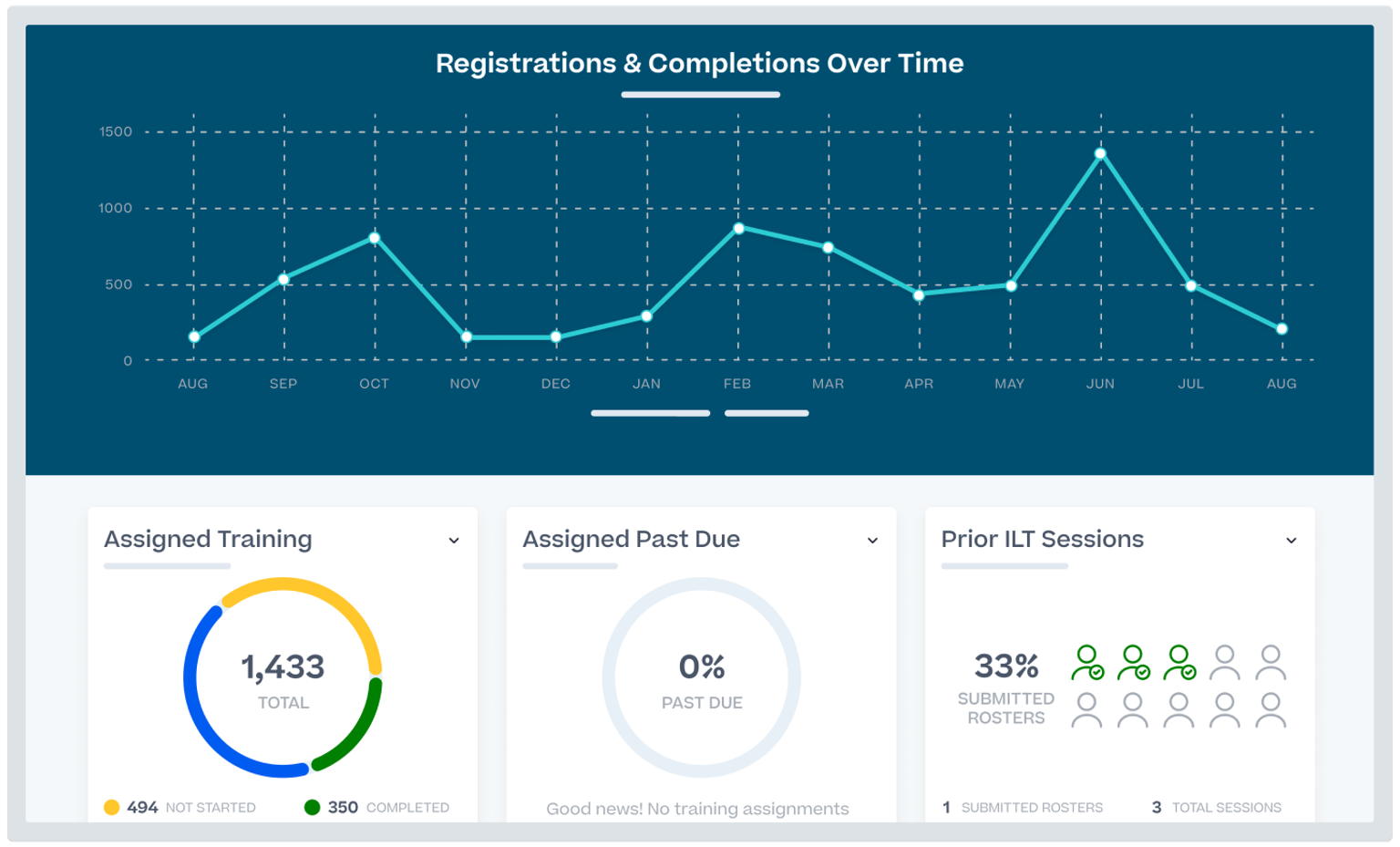Click the 'FEB' x-axis month label
The height and width of the screenshot is (847, 1400).
point(737,384)
